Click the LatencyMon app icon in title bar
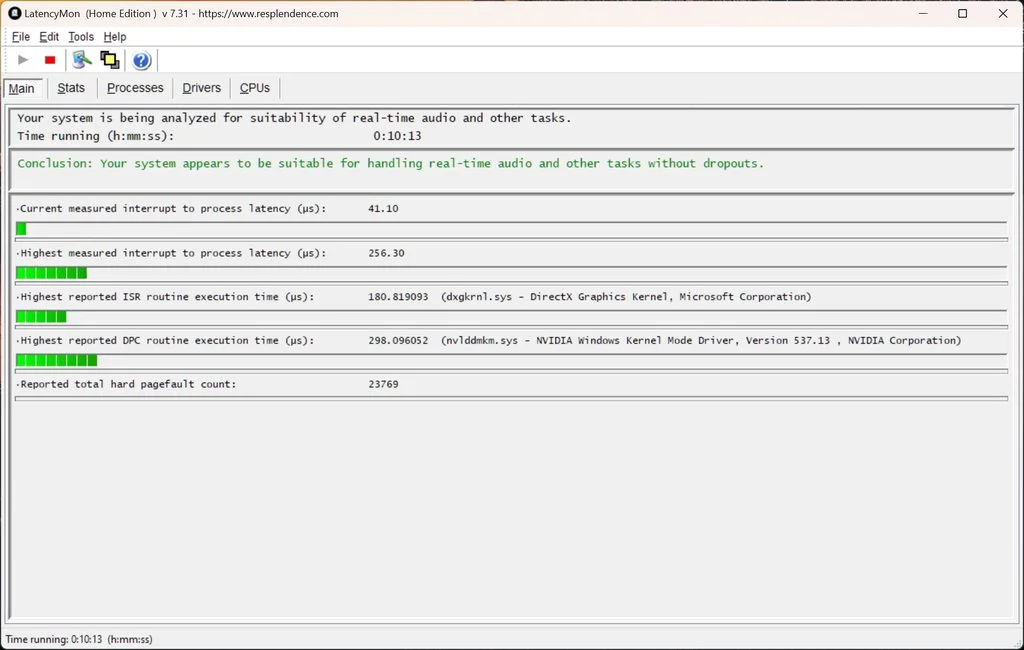 click(14, 13)
